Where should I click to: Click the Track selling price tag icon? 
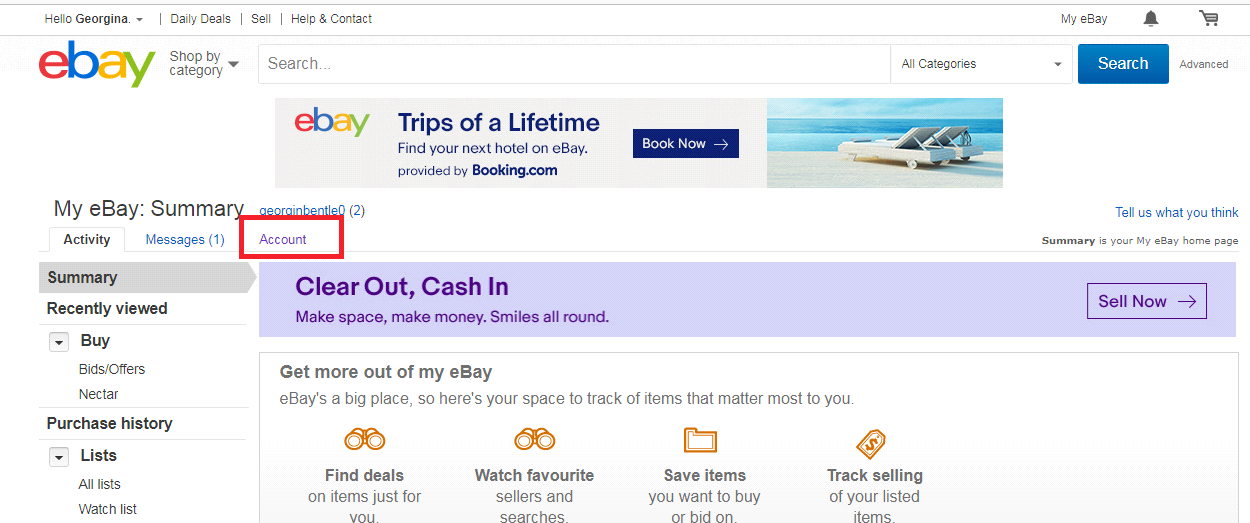point(871,442)
